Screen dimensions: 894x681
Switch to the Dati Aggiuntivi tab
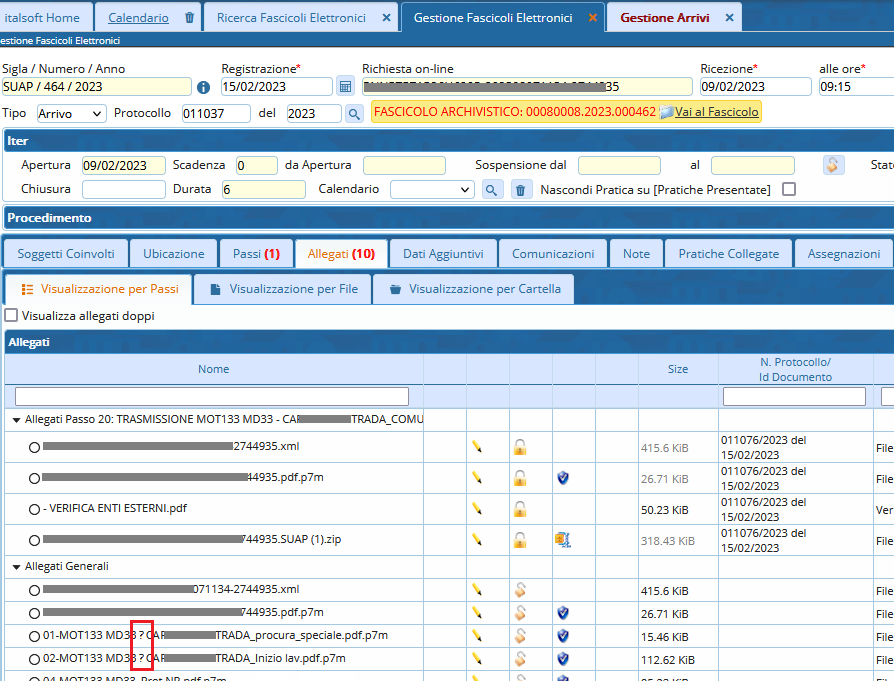click(443, 254)
